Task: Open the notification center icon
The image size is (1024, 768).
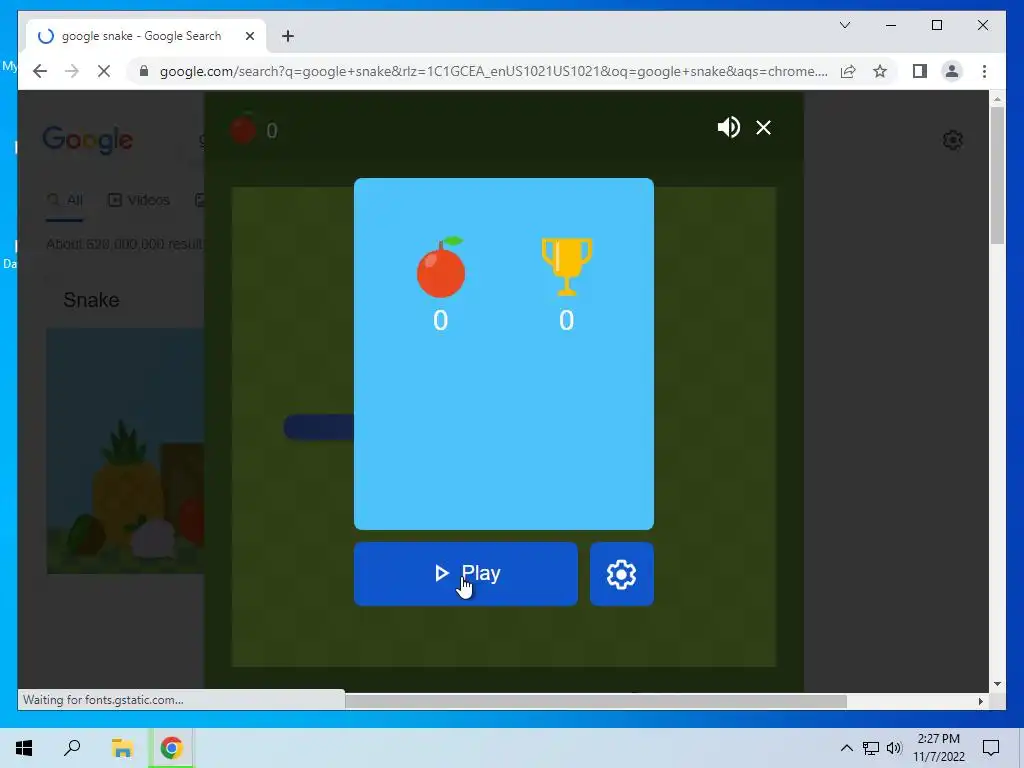Action: (991, 748)
